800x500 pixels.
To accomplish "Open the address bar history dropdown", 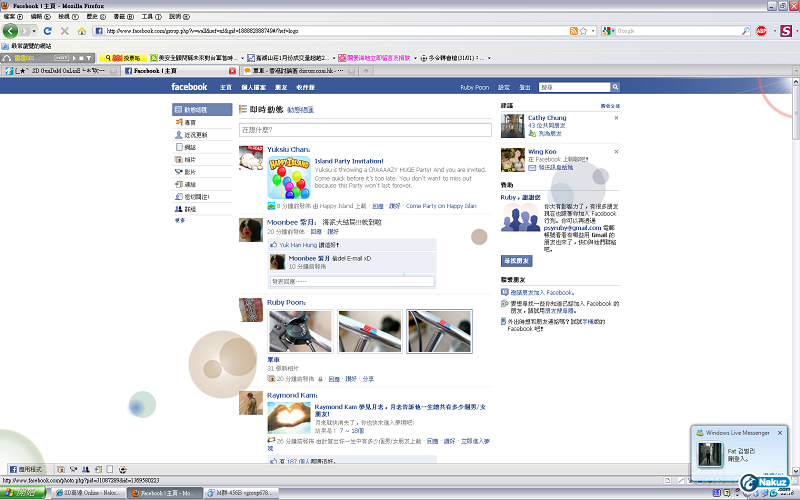I will 593,31.
